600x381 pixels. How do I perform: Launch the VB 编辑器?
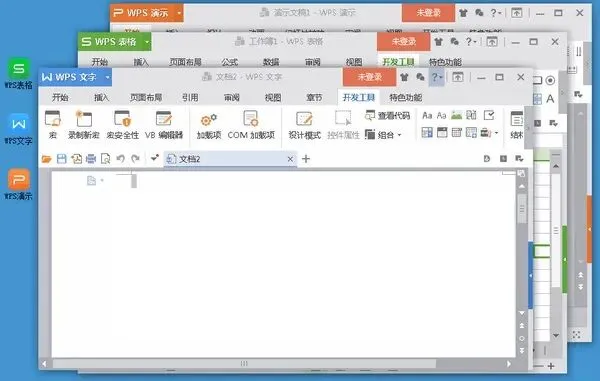pyautogui.click(x=164, y=125)
